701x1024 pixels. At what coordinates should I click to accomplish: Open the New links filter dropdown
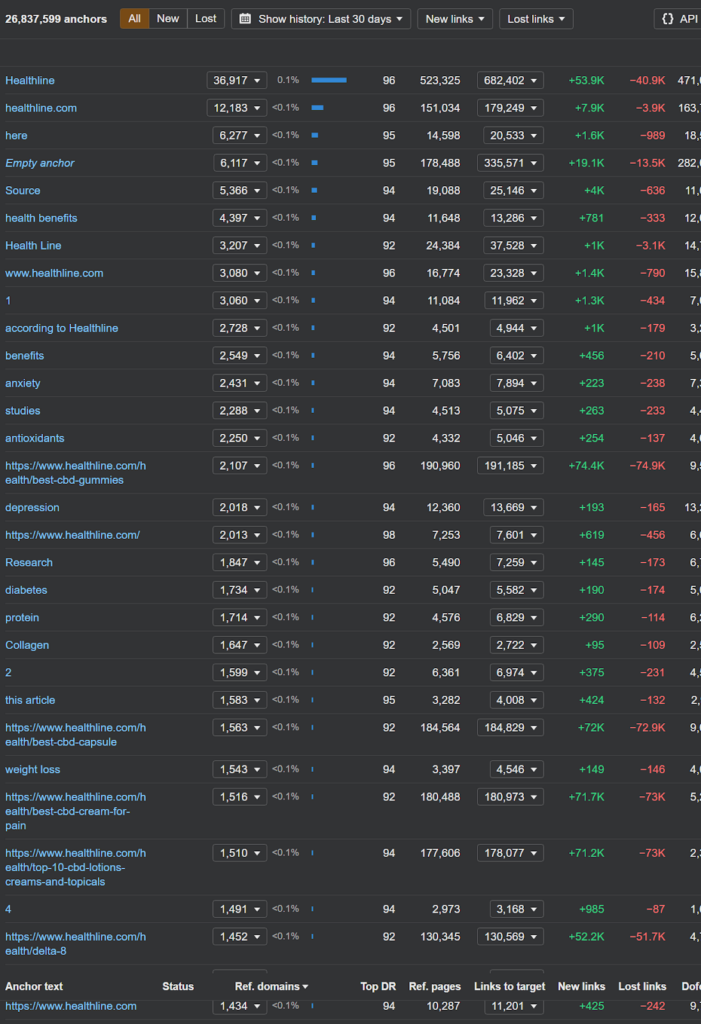pos(455,19)
